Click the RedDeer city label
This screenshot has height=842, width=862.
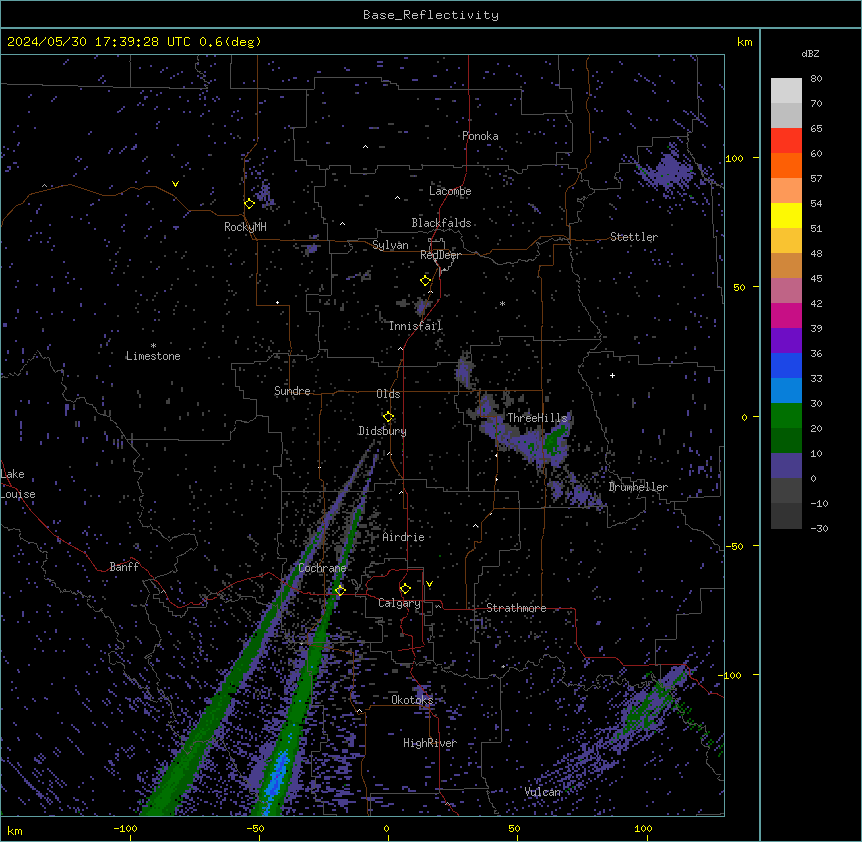pos(440,255)
